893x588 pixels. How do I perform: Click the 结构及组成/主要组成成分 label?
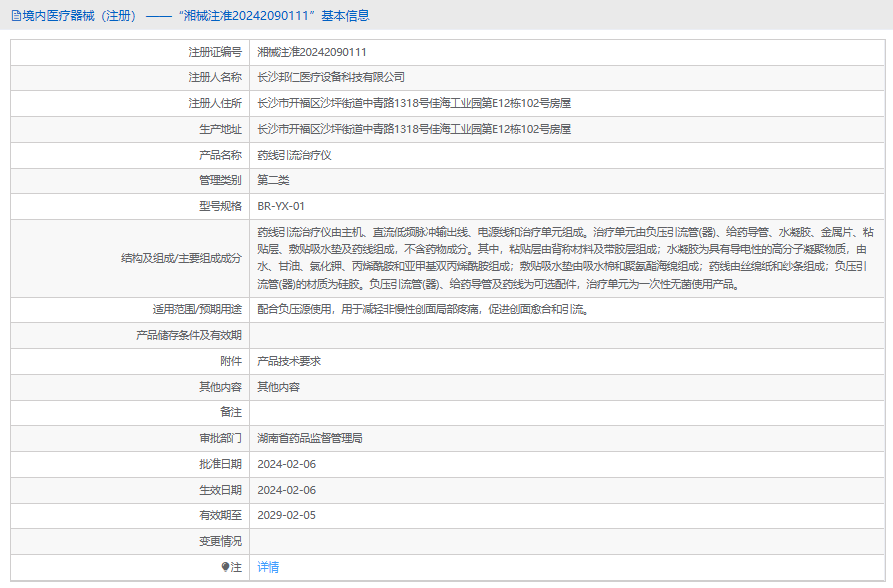point(182,258)
